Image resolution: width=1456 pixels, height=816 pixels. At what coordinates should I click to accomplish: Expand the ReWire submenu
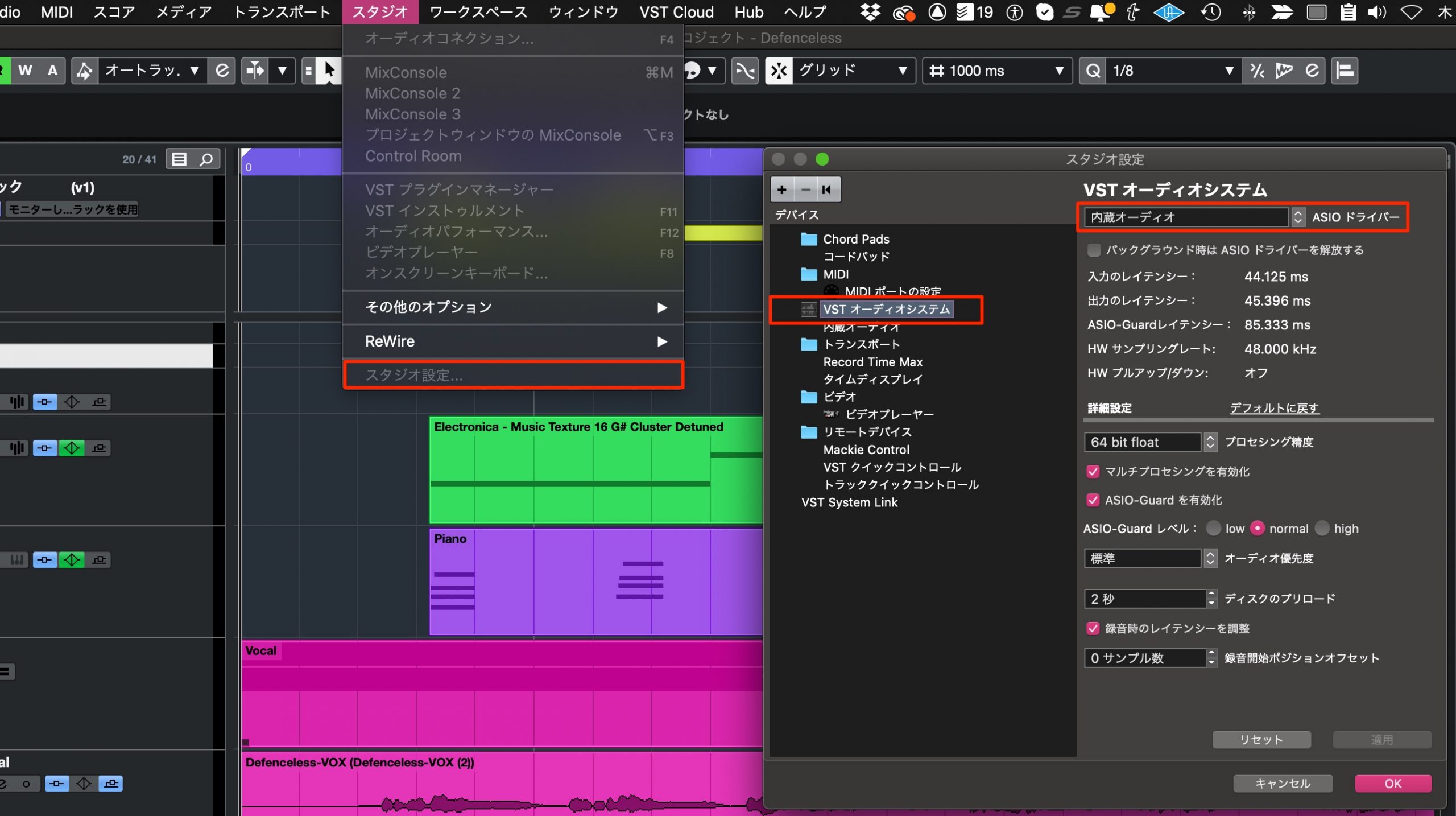coord(513,341)
